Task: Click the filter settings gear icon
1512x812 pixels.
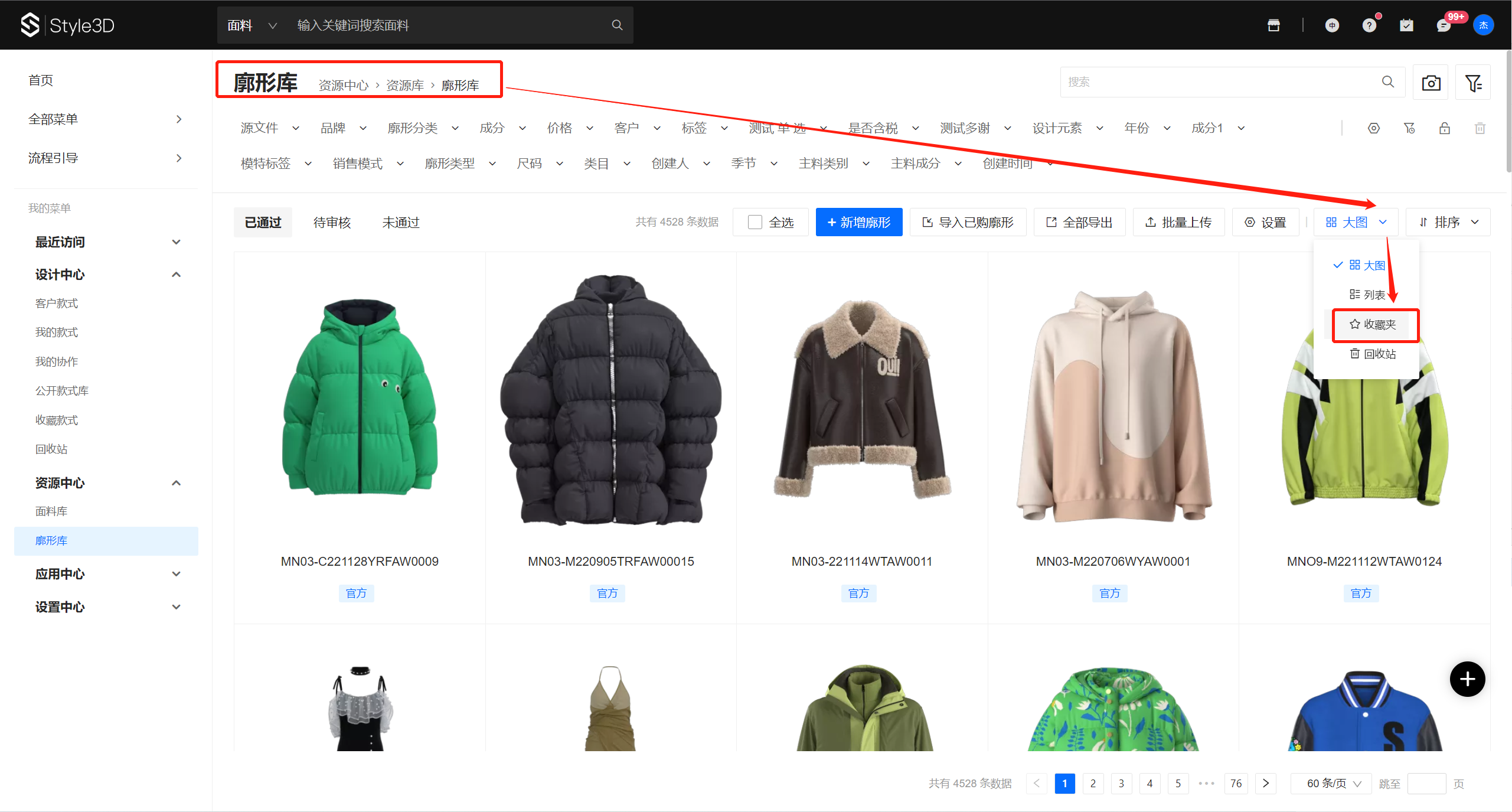Action: tap(1374, 128)
